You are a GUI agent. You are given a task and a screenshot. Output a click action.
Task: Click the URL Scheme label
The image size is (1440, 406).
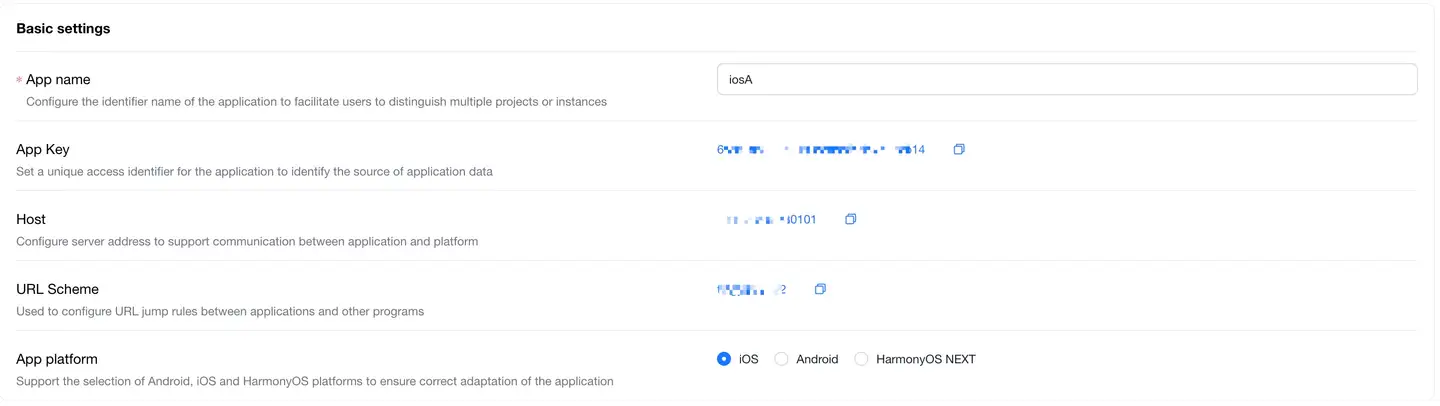pyautogui.click(x=57, y=289)
